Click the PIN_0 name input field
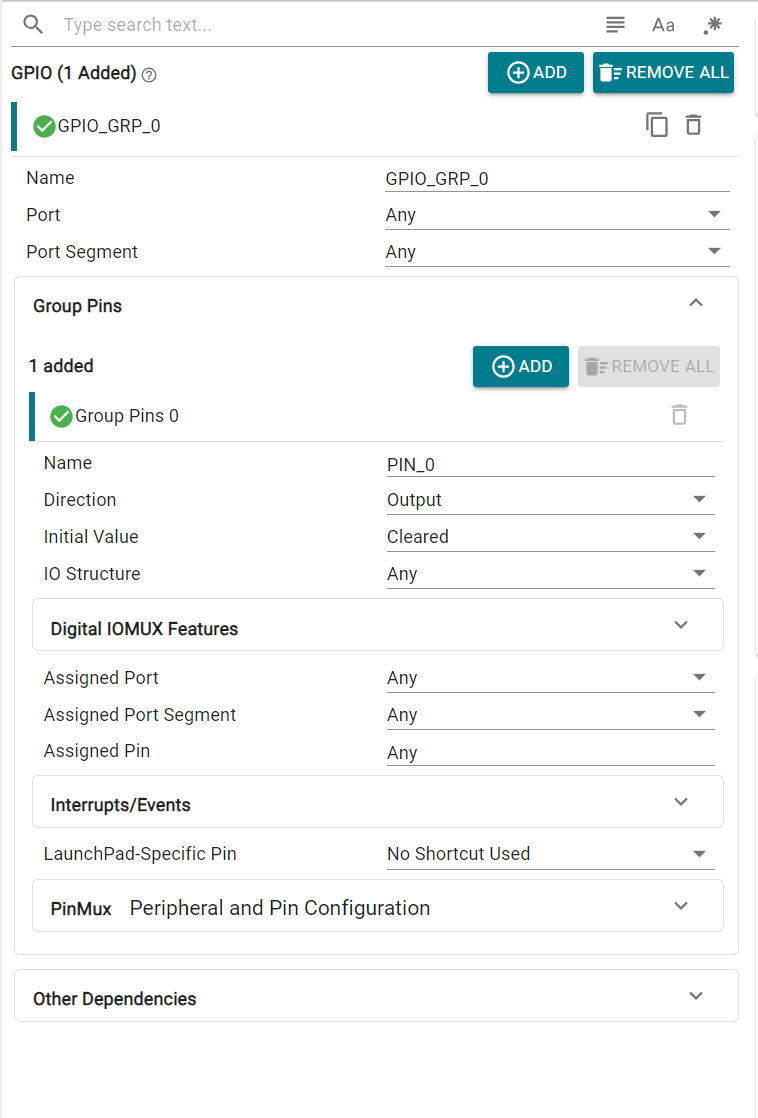The height and width of the screenshot is (1118, 758). pyautogui.click(x=549, y=464)
